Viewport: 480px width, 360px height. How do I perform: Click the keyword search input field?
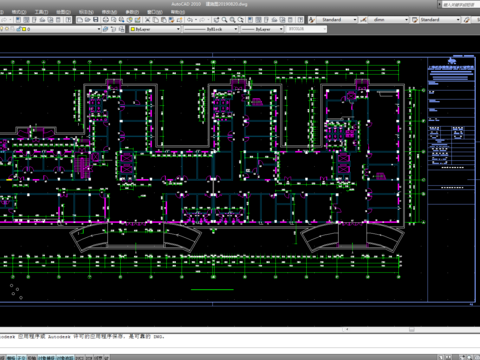(x=461, y=4)
